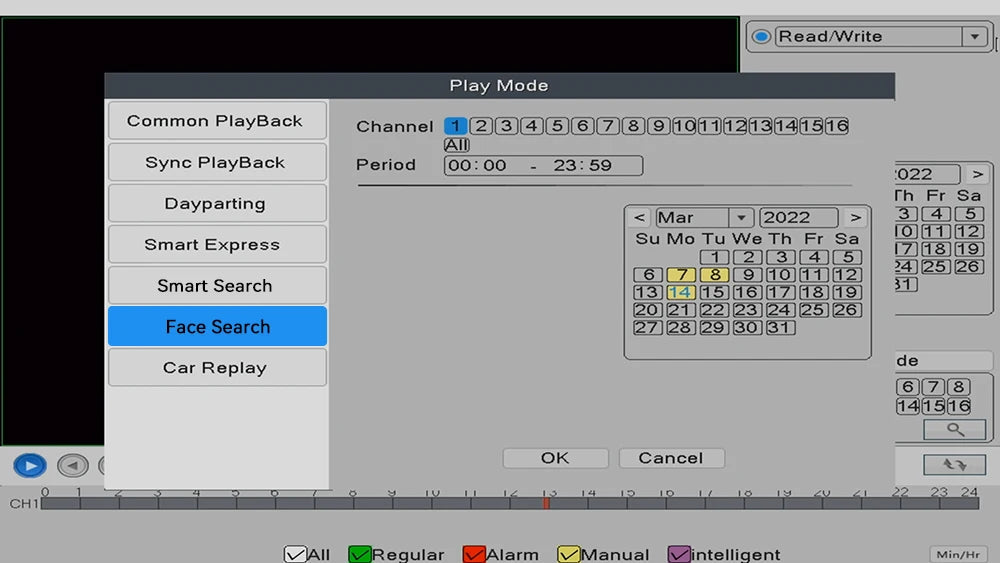Click next arrow on background calendar
Viewport: 1000px width, 563px height.
click(x=978, y=174)
